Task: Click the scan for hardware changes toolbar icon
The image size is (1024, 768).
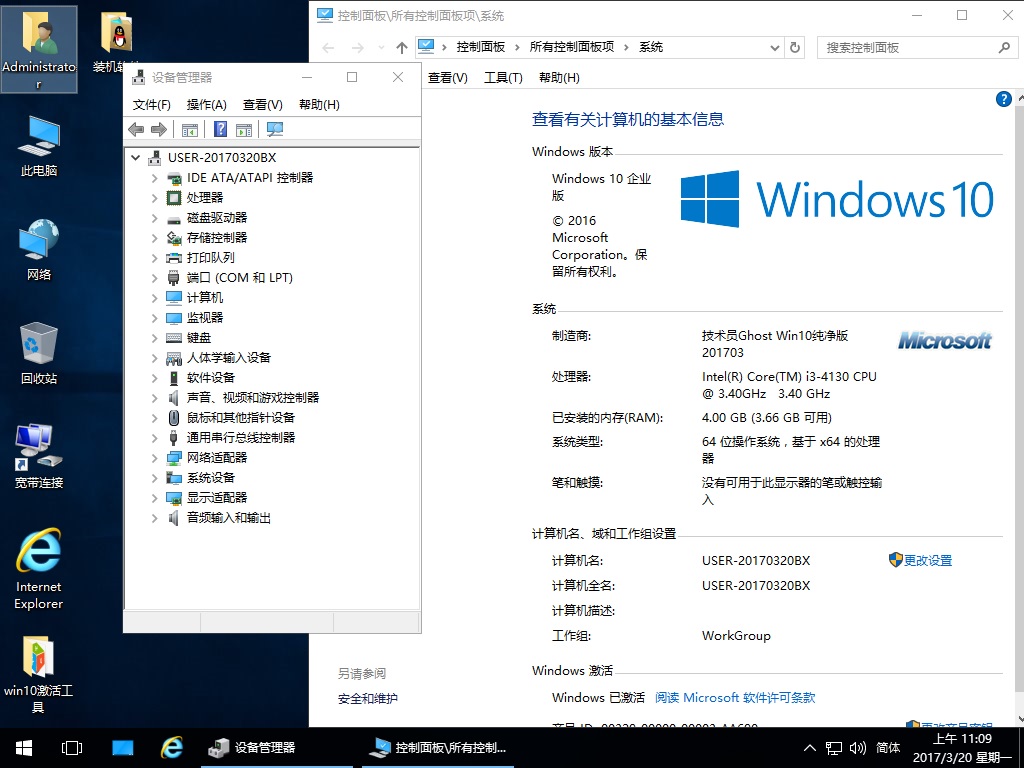Action: [x=275, y=129]
